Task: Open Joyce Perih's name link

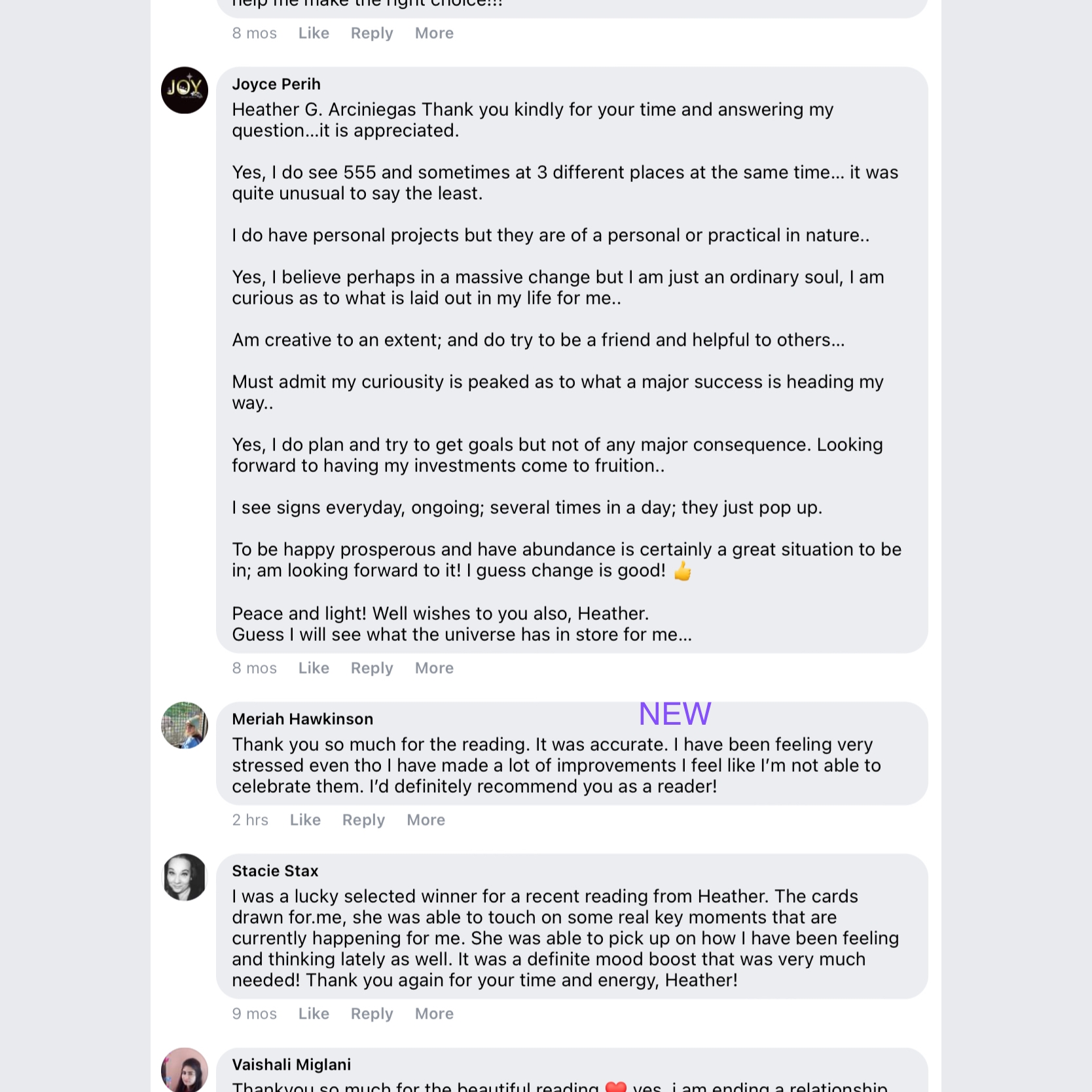Action: tap(276, 84)
